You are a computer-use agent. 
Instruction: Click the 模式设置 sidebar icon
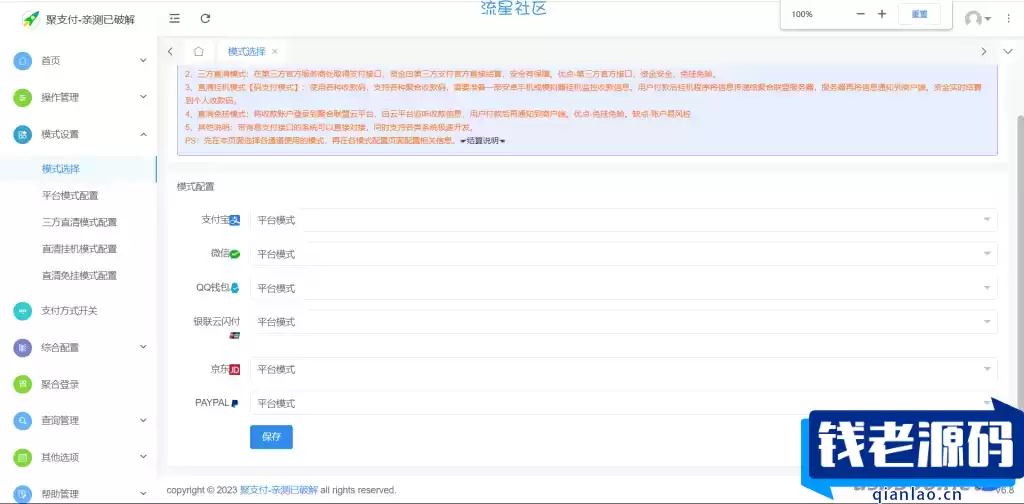pos(23,134)
